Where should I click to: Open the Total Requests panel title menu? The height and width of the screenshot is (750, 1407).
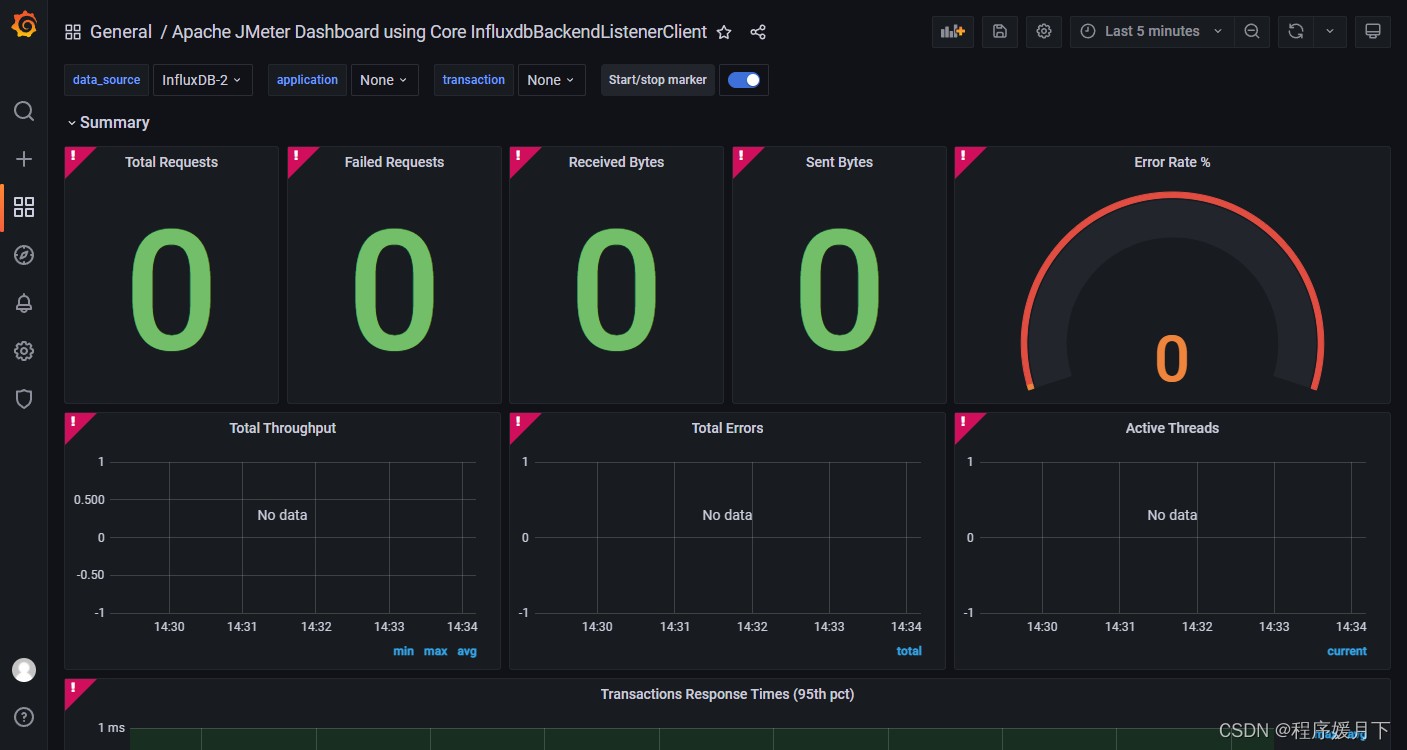[x=171, y=162]
